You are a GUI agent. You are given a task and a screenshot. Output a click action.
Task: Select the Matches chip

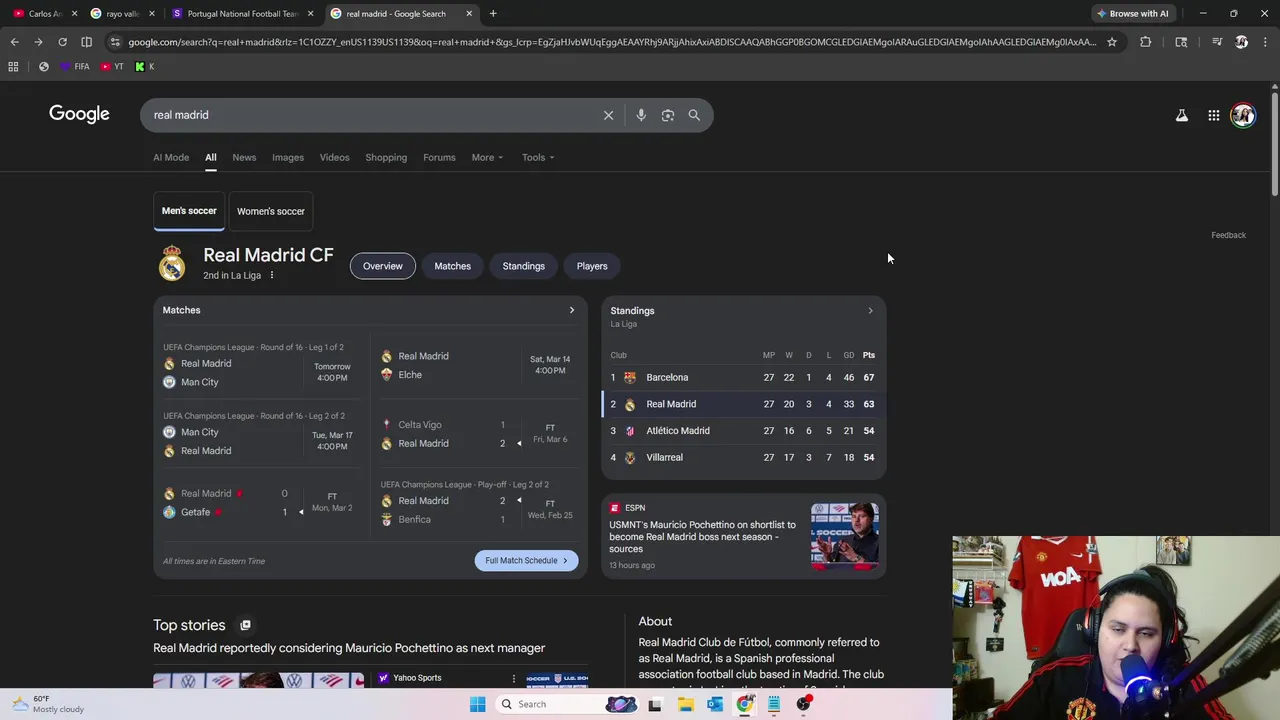452,266
